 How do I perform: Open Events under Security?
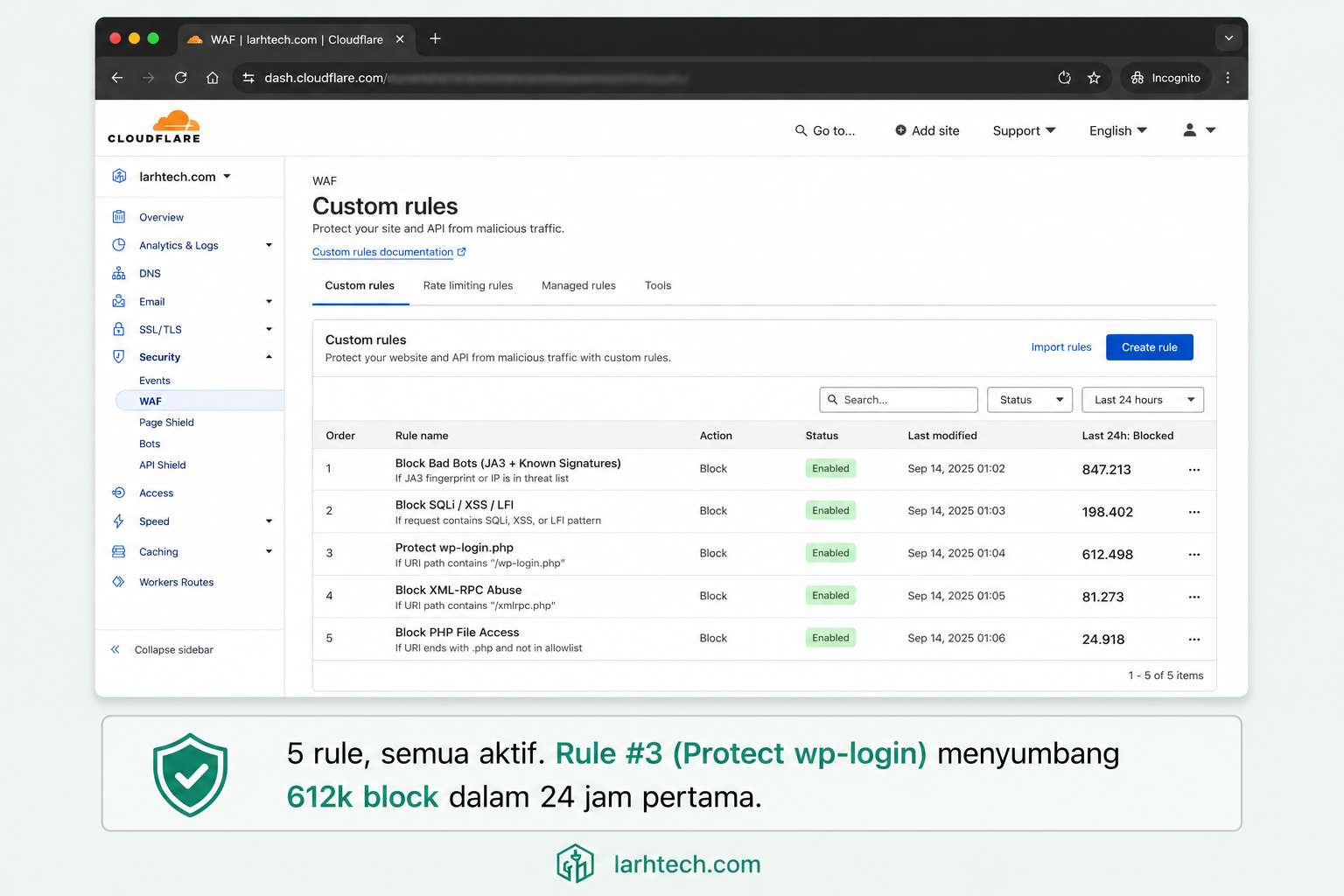155,381
